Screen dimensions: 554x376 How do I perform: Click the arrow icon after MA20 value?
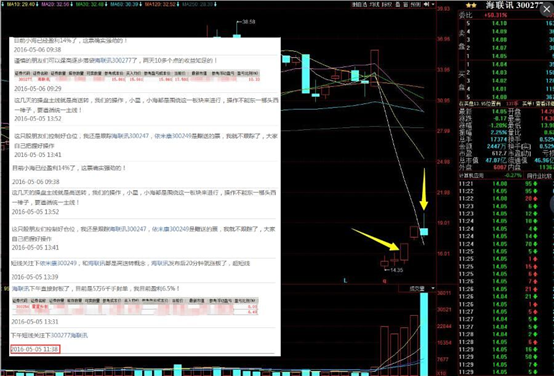(x=71, y=4)
